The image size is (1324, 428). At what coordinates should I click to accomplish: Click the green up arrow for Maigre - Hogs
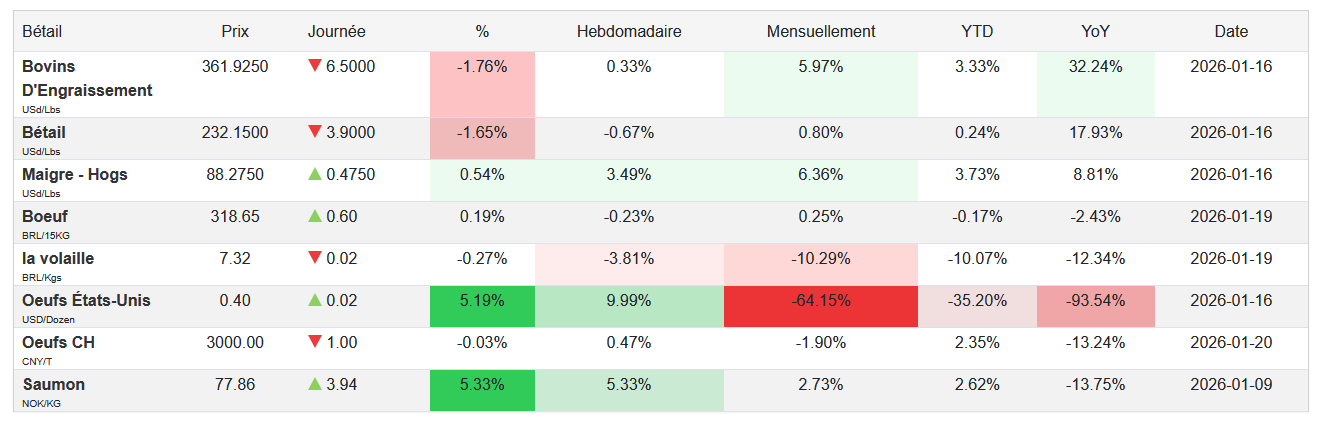click(x=315, y=174)
